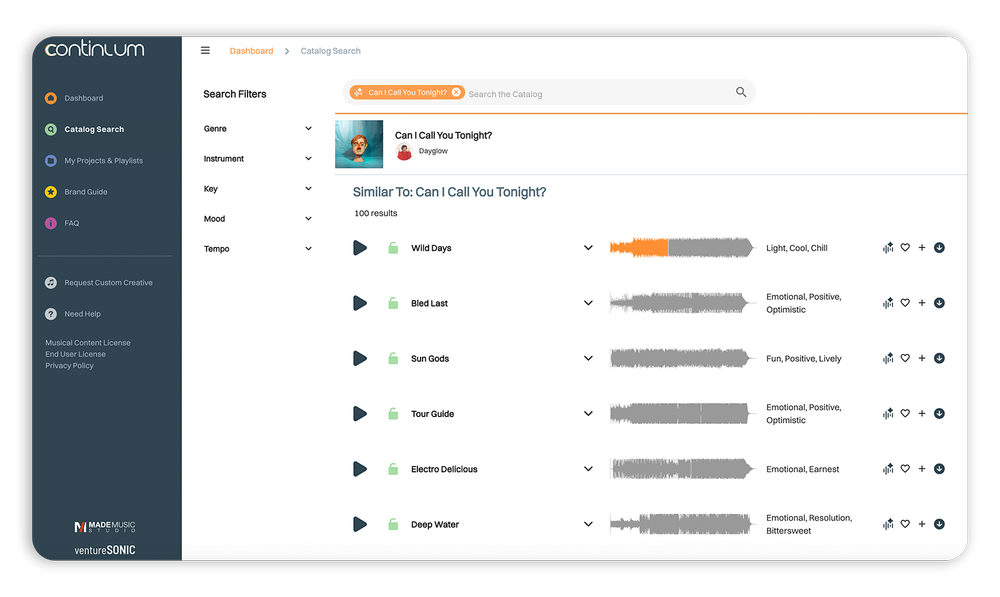Download the Wild Days track
1000x597 pixels.
939,248
